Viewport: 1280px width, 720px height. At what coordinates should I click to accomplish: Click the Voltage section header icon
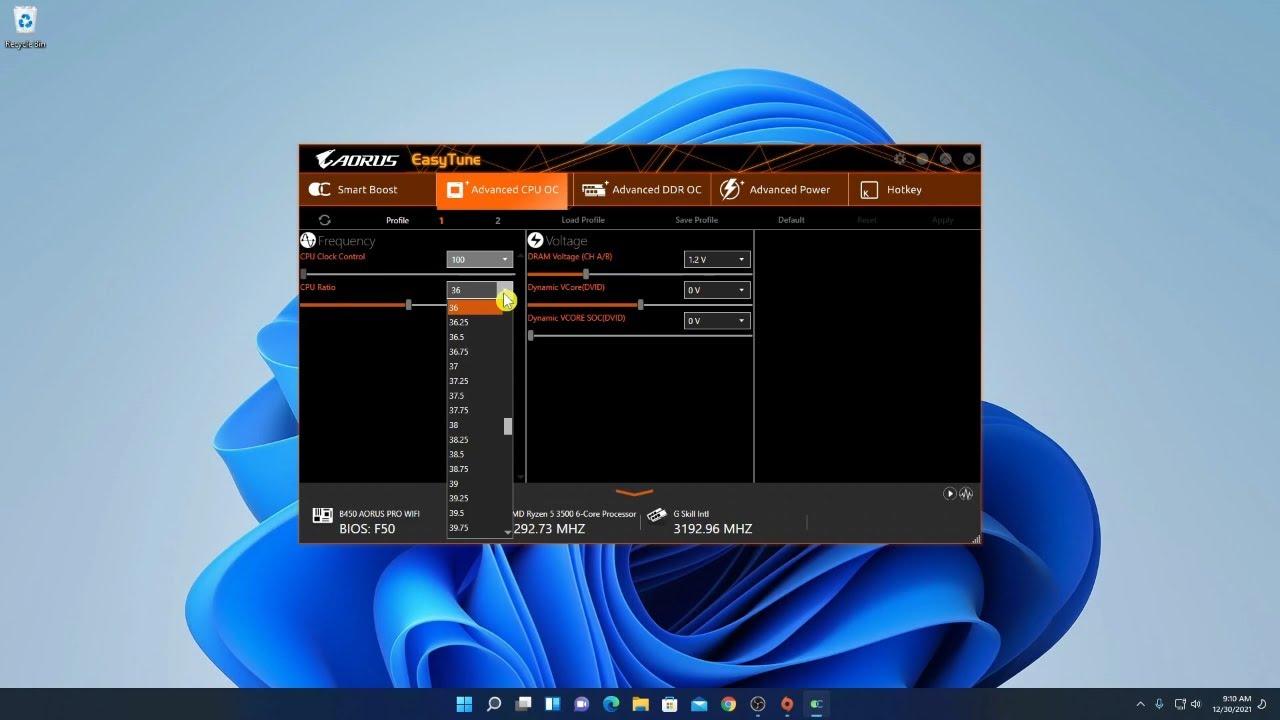tap(535, 239)
